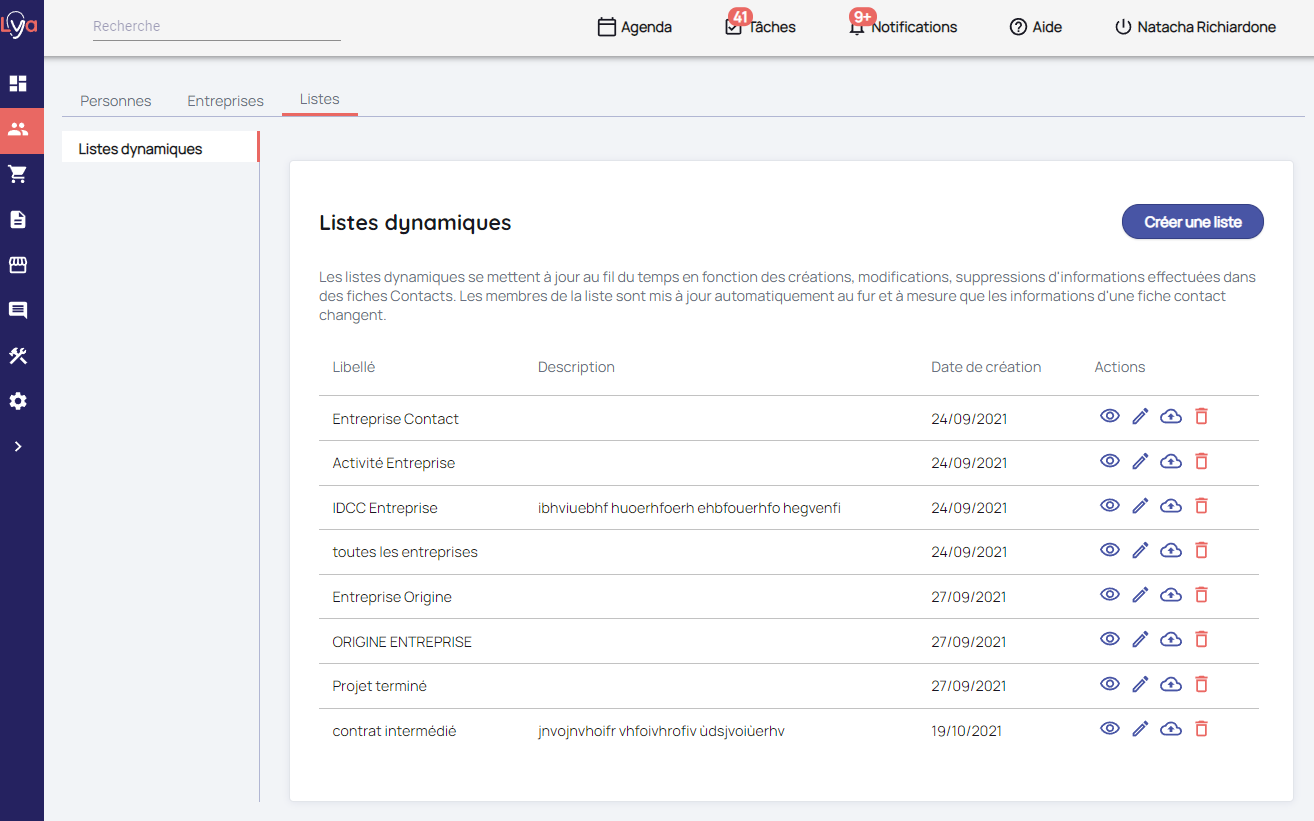View contrat intermédié list via eye icon

click(1109, 729)
